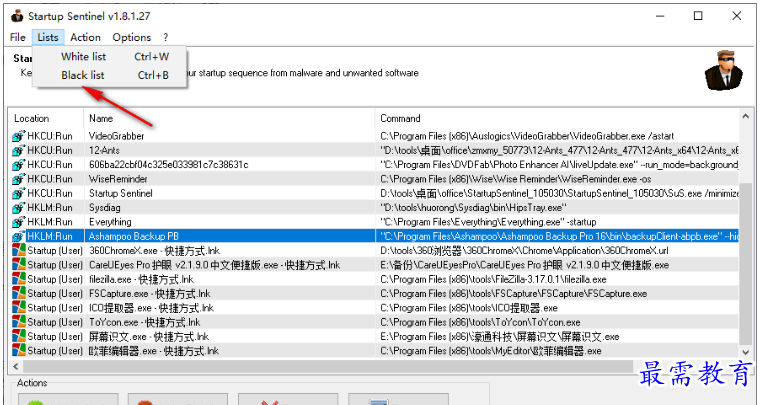Image resolution: width=761 pixels, height=405 pixels.
Task: Select the VideoGrabber name cell
Action: point(116,136)
